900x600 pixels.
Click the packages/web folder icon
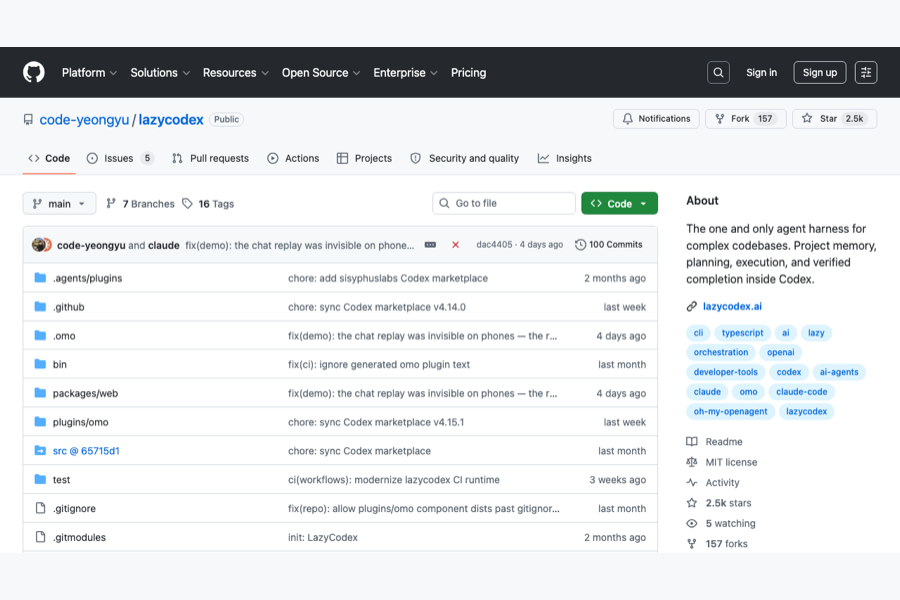(x=40, y=393)
